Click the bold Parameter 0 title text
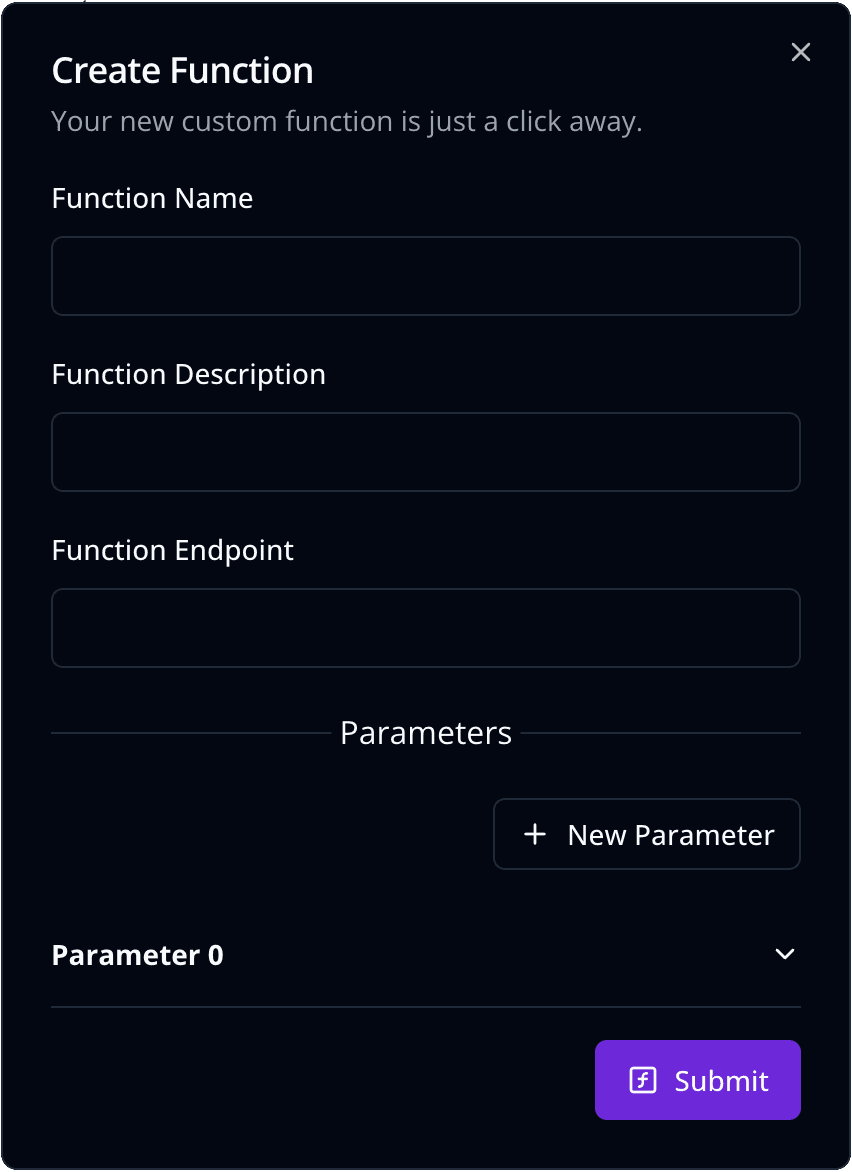The height and width of the screenshot is (1172, 852). pos(138,955)
